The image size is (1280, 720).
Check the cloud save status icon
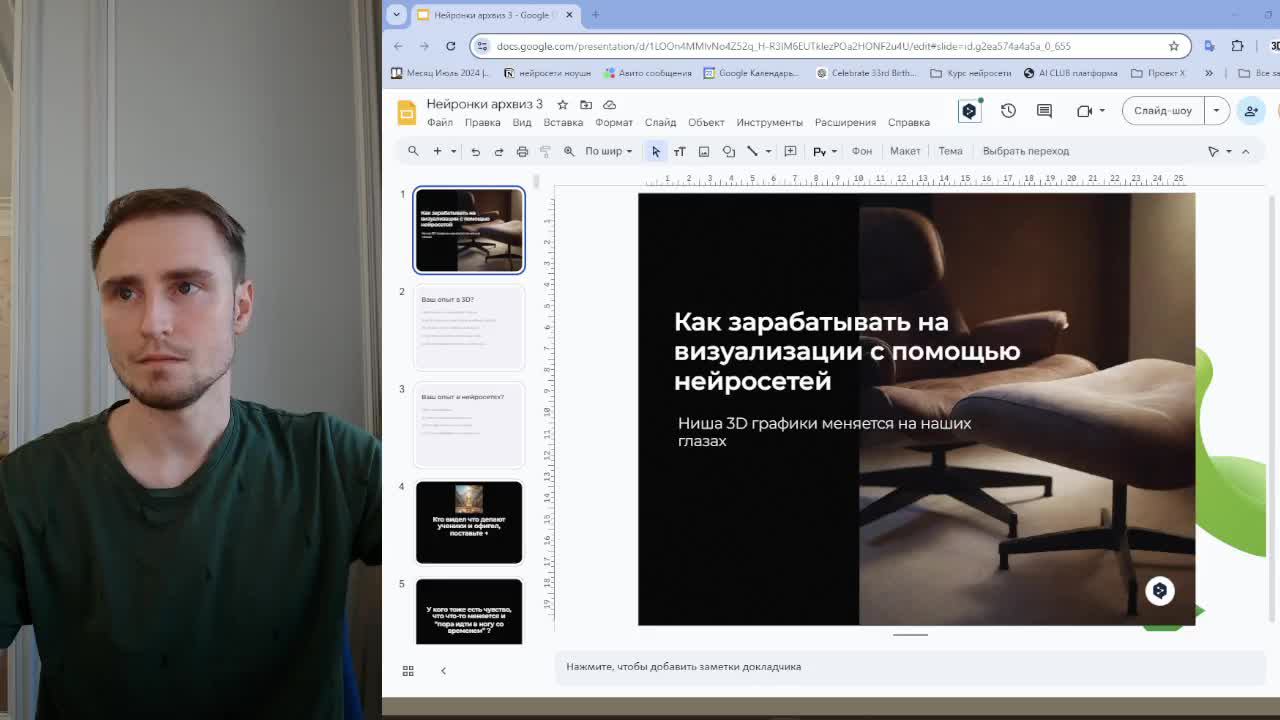point(609,104)
